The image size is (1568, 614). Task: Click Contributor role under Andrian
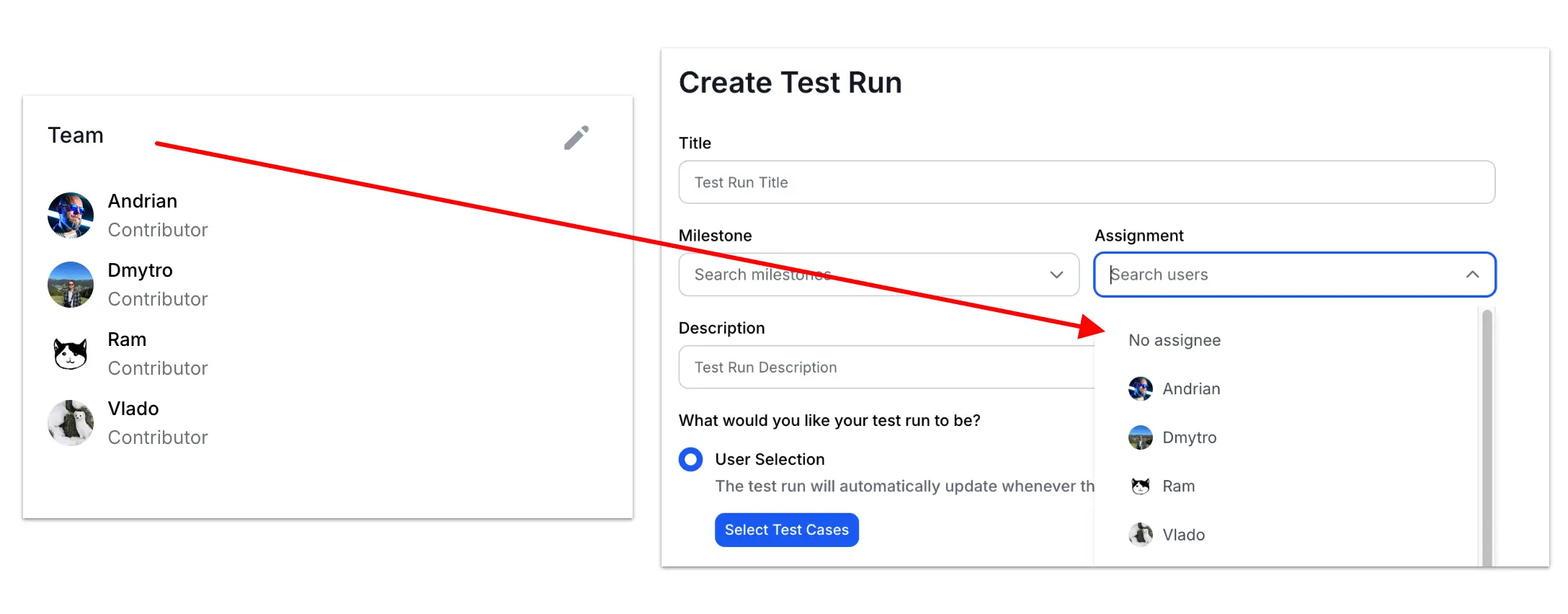[x=158, y=230]
